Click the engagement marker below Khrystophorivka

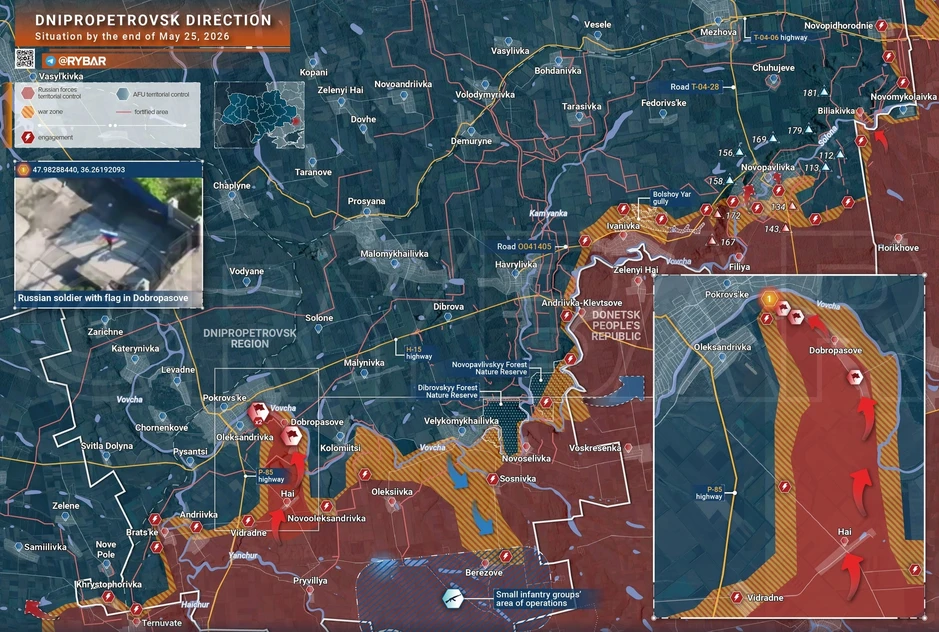pyautogui.click(x=108, y=597)
